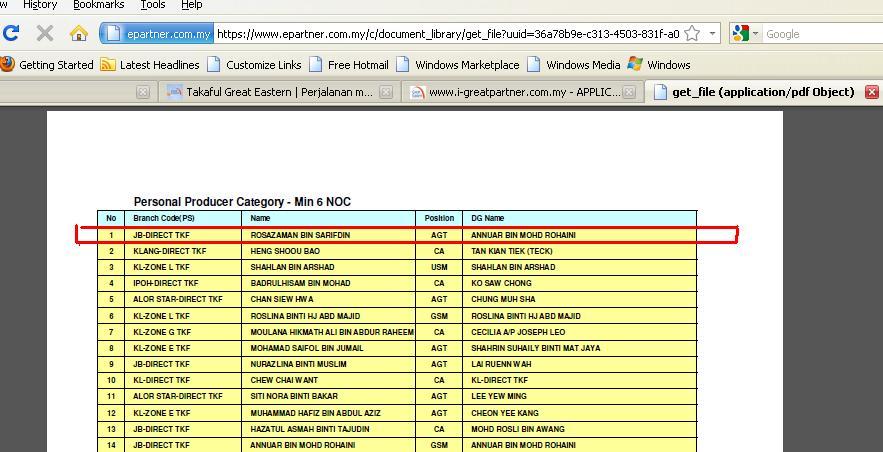The image size is (883, 452).
Task: Close the get_file PDF tab
Action: click(871, 92)
